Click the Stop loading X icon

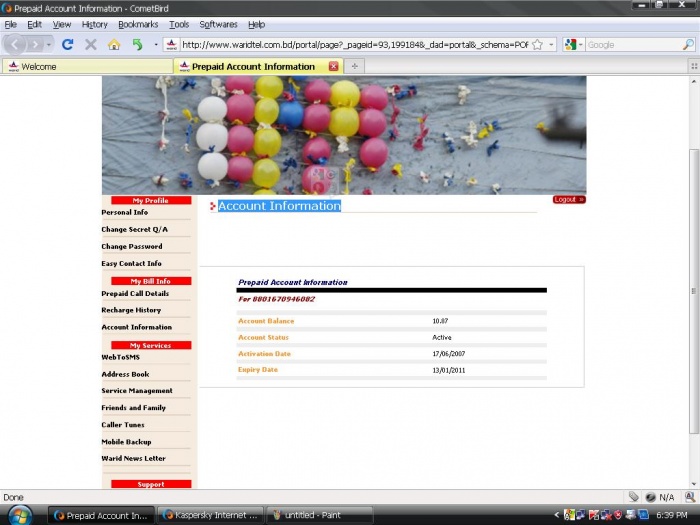(x=91, y=45)
